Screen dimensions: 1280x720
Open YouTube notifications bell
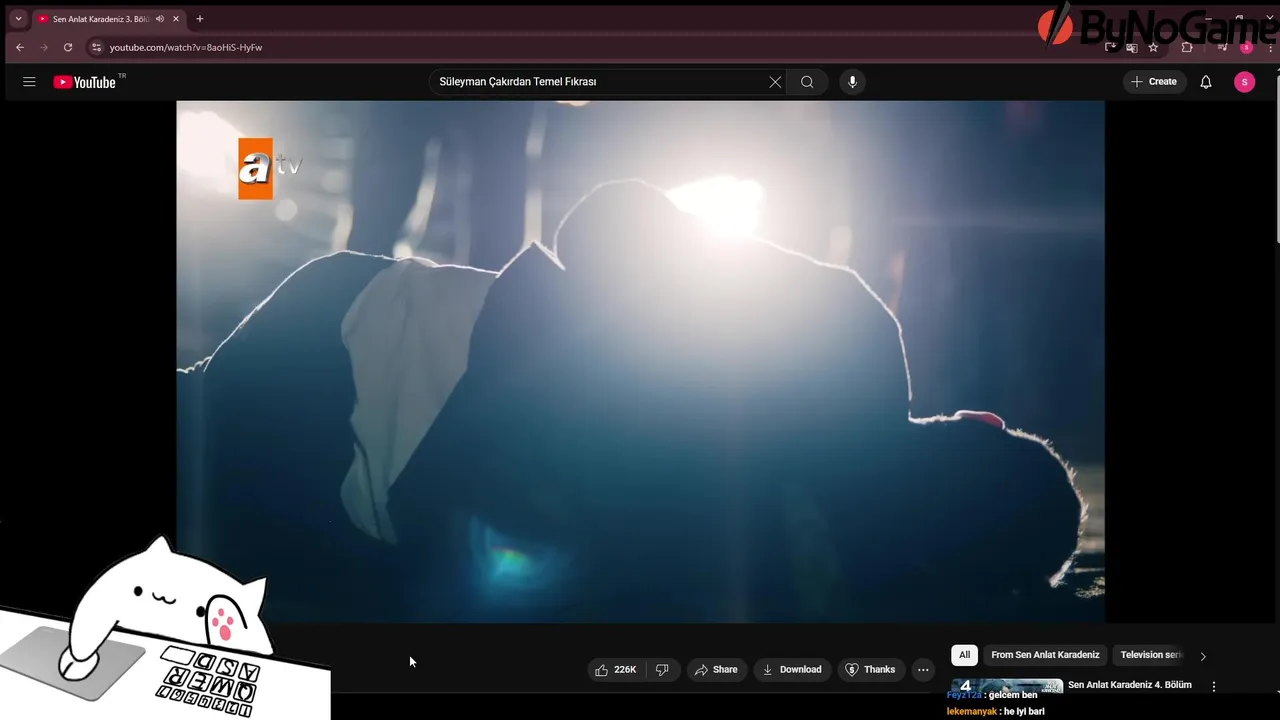coord(1206,82)
